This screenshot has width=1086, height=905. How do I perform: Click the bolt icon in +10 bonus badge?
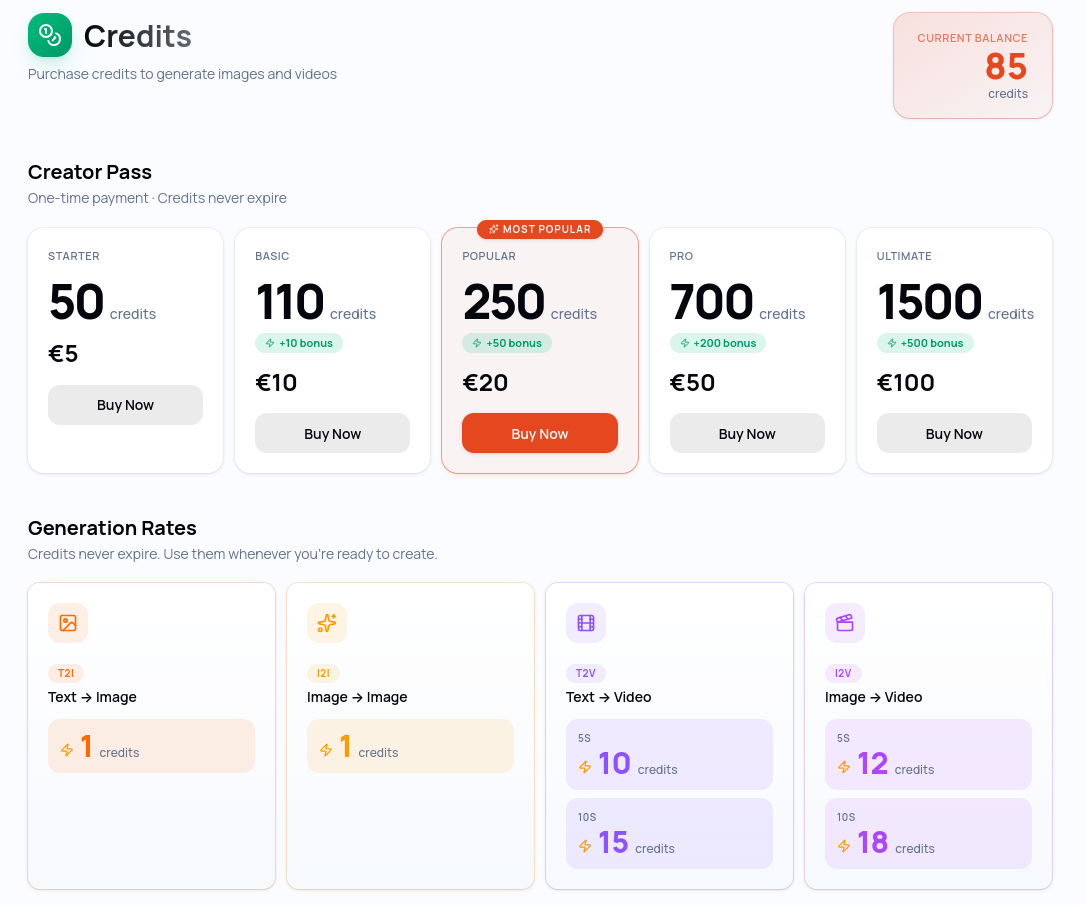point(270,343)
